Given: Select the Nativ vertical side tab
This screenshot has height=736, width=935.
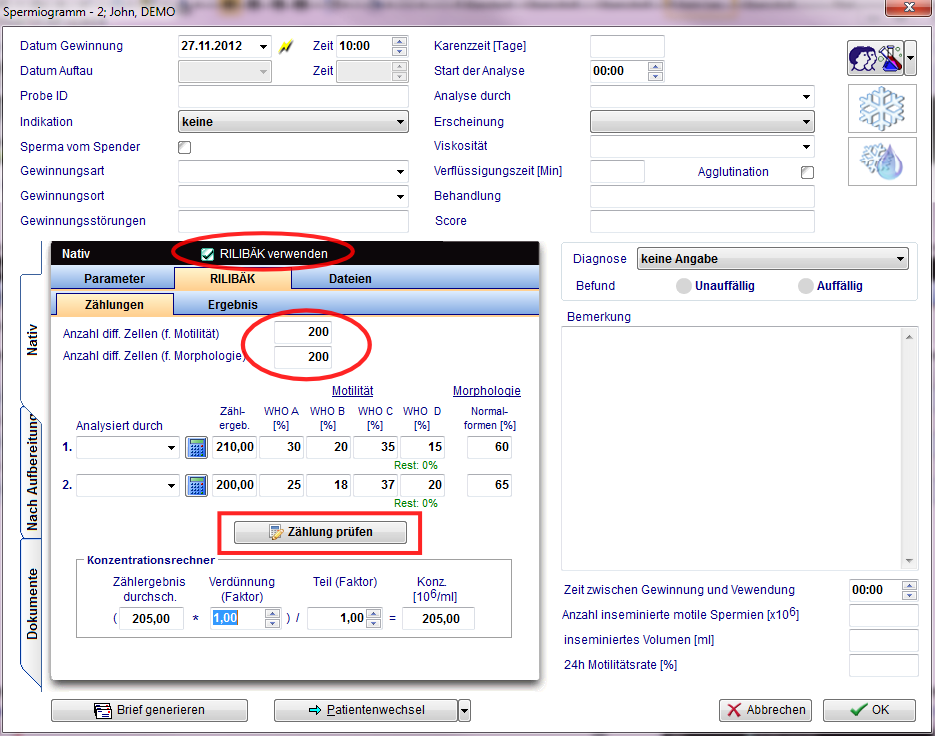Looking at the screenshot, I should (32, 340).
